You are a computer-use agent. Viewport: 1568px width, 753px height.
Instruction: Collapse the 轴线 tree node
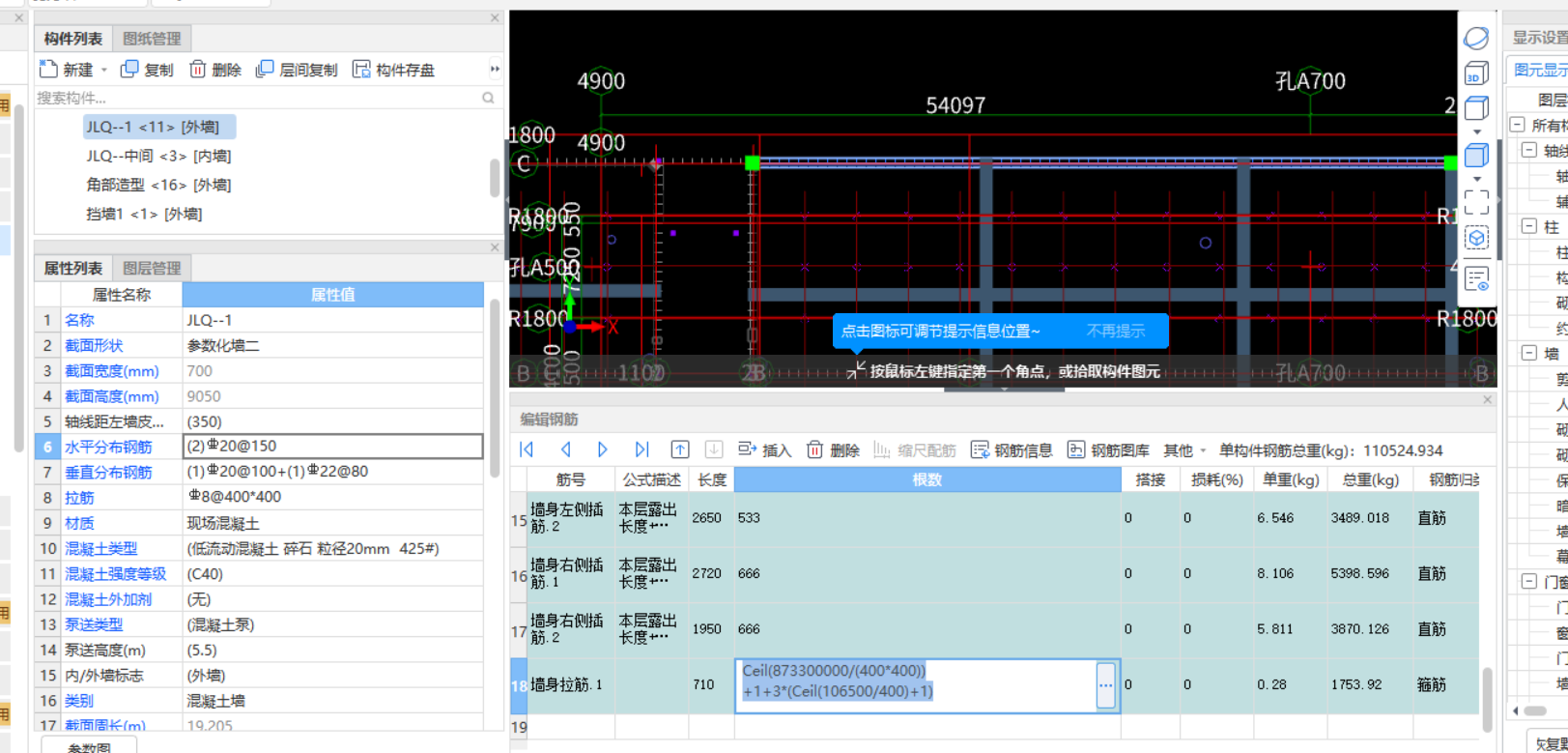coord(1529,150)
